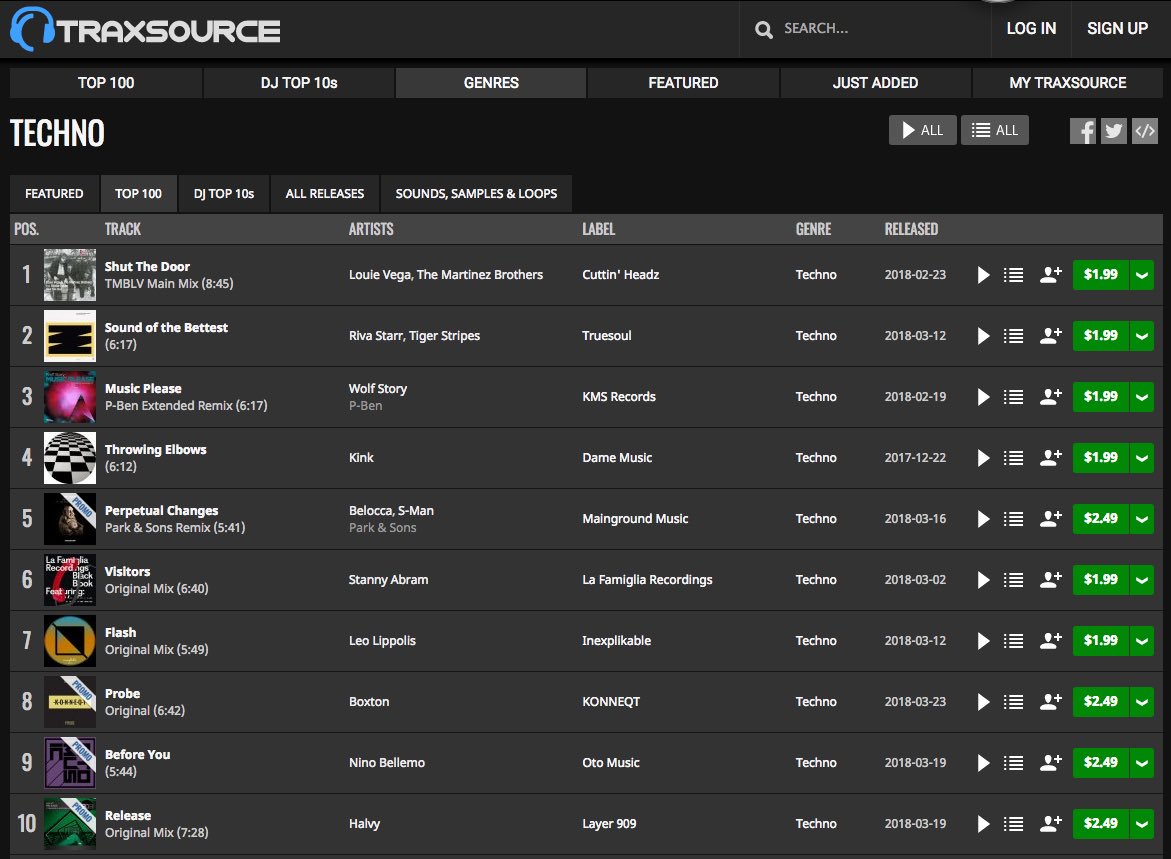The height and width of the screenshot is (859, 1171).
Task: Open price dropdown for Throwing Elbows
Action: coord(1142,458)
